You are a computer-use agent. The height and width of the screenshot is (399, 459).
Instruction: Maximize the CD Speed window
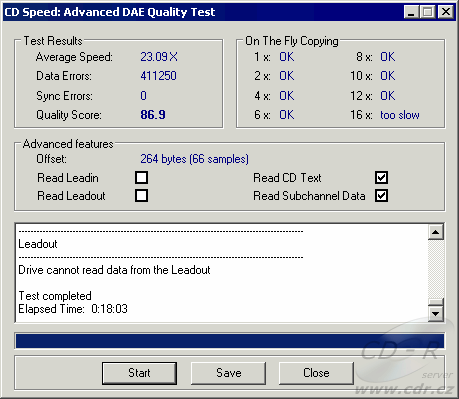[x=428, y=12]
